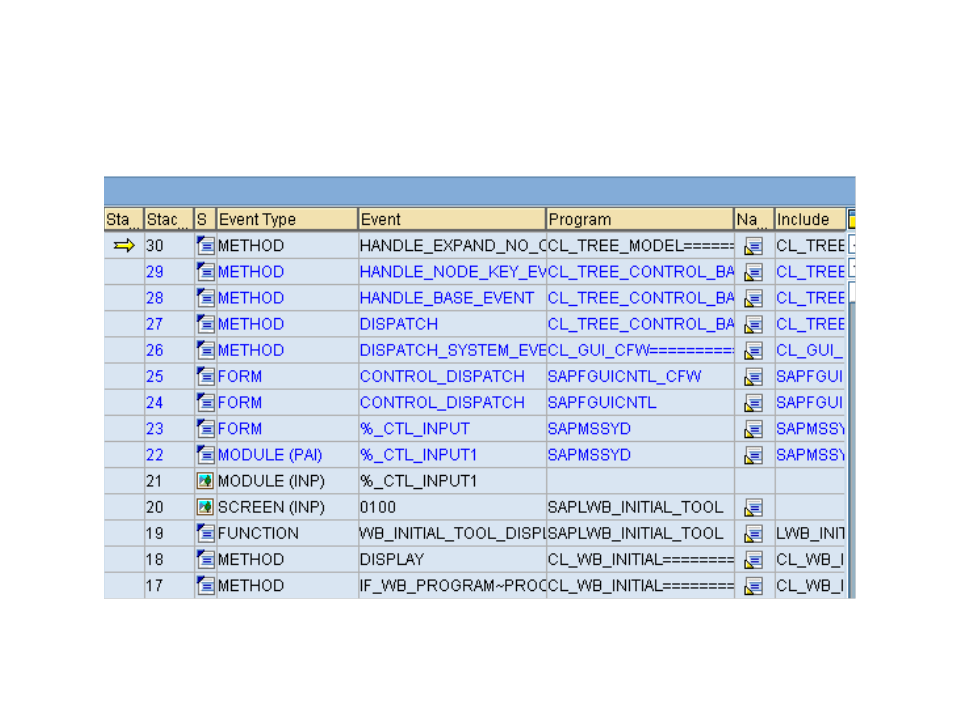The height and width of the screenshot is (720, 960).
Task: Click navigation icon in stack row 29
Action: coord(754,272)
